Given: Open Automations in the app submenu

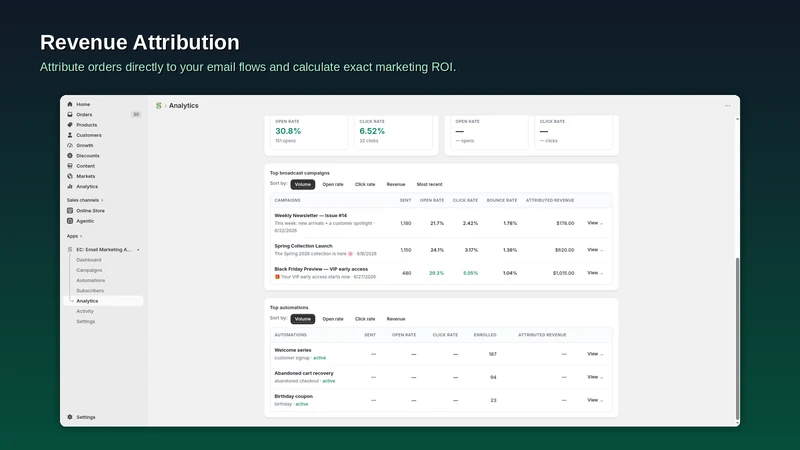Looking at the screenshot, I should [91, 280].
